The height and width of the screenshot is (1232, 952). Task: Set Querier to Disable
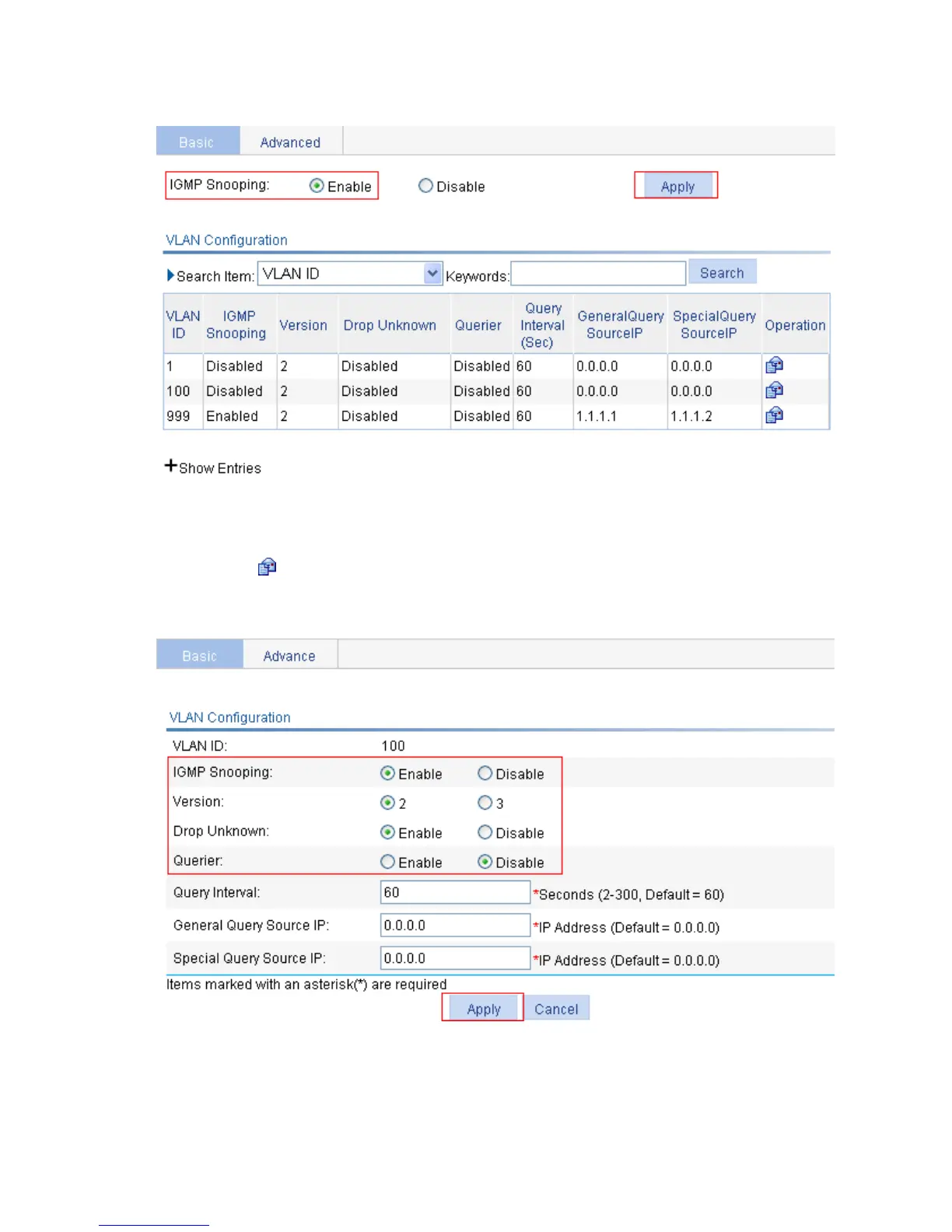coord(485,862)
